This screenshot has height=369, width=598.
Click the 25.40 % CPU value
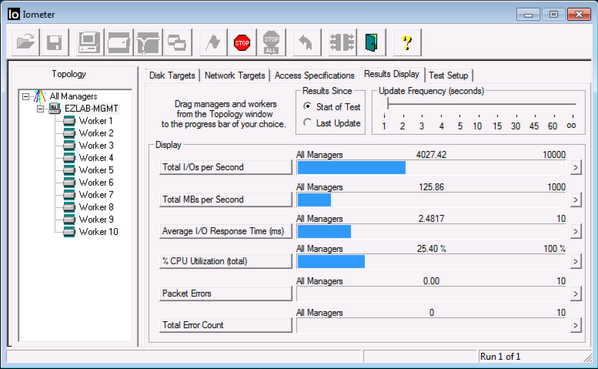[431, 249]
